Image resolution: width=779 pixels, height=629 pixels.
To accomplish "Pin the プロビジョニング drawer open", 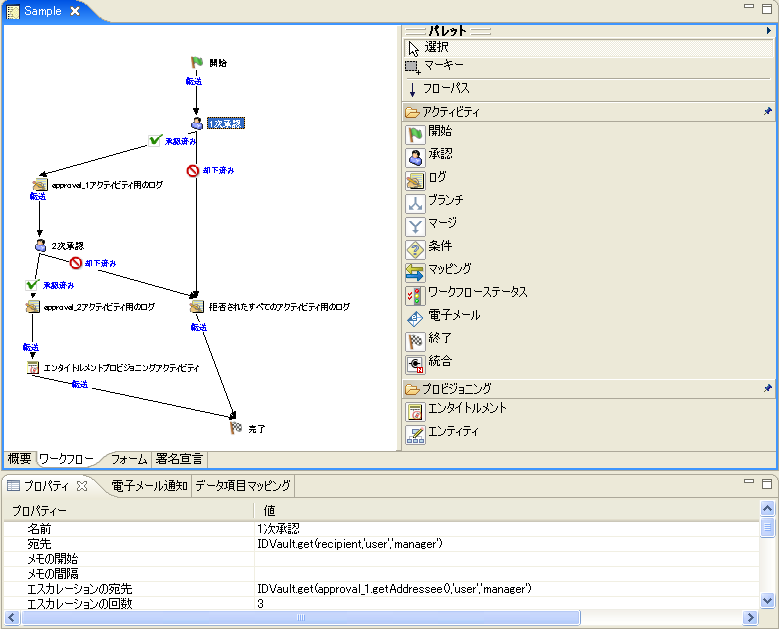I will tap(768, 388).
